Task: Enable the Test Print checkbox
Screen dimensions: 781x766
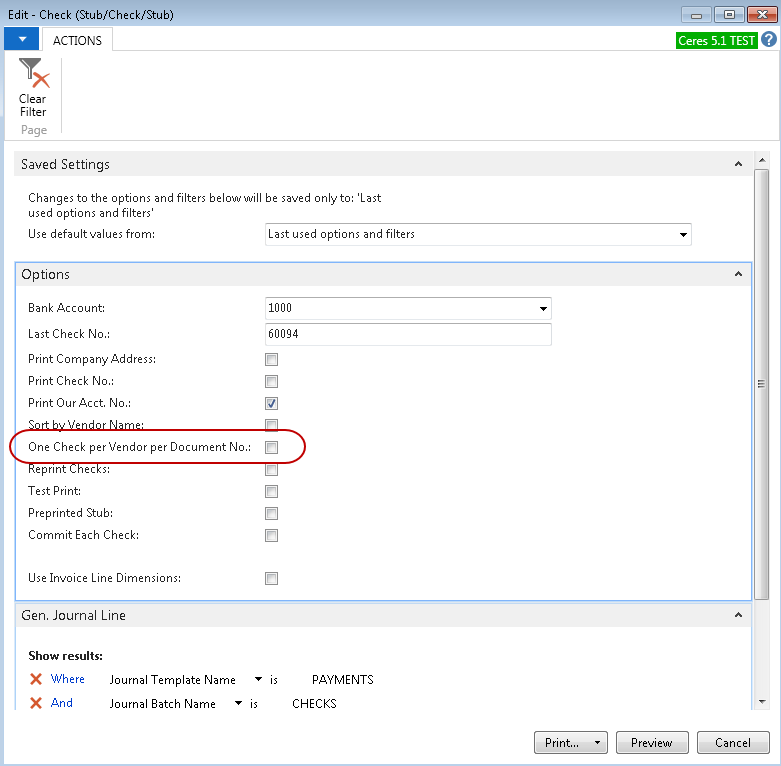Action: point(271,492)
